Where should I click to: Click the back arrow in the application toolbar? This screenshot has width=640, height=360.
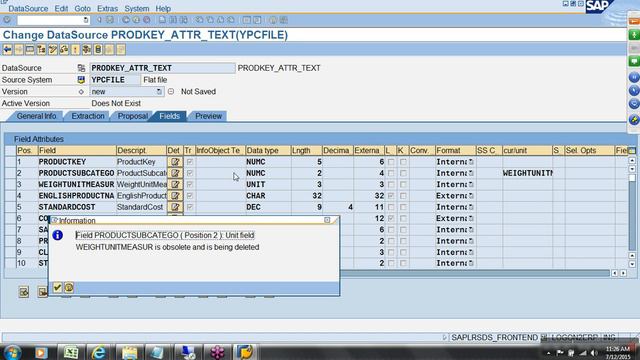coord(7,50)
